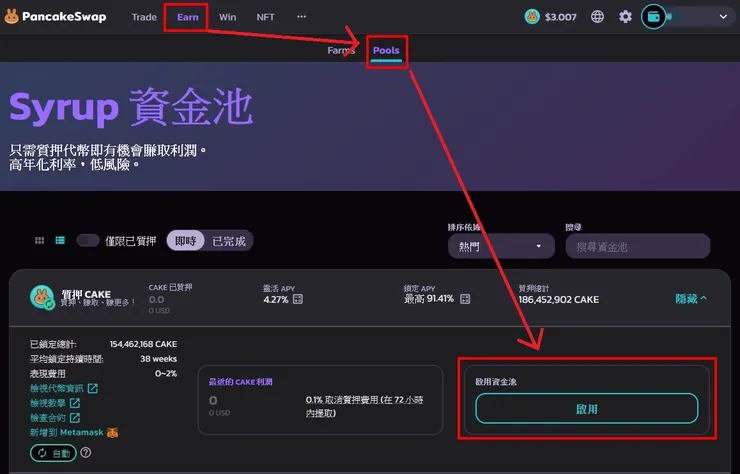Select the 即時 live pools option
Screen dimensions: 740x474
[x=185, y=241]
